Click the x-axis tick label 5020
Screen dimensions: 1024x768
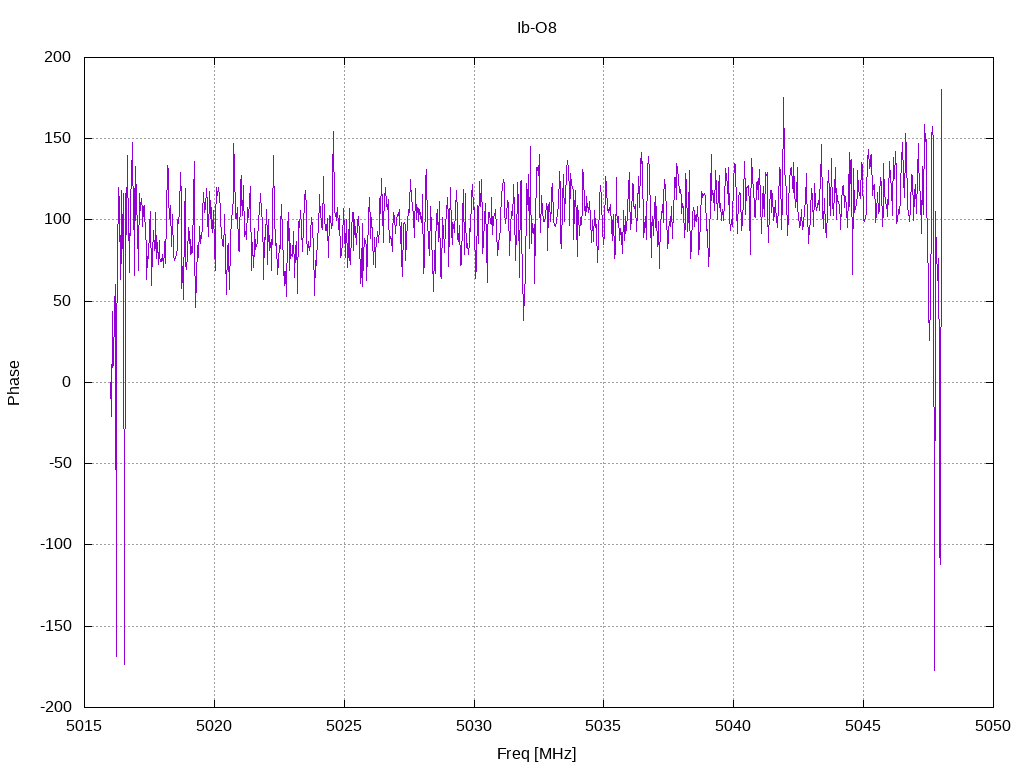214,726
